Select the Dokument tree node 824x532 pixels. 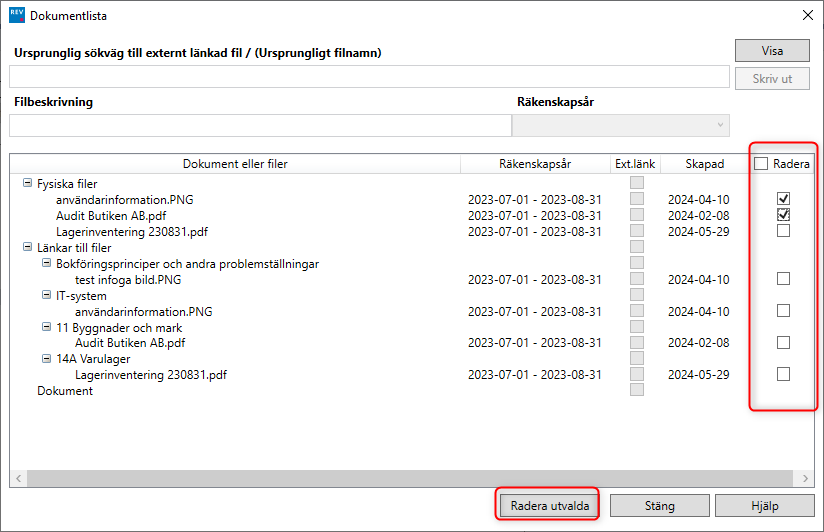pyautogui.click(x=65, y=391)
